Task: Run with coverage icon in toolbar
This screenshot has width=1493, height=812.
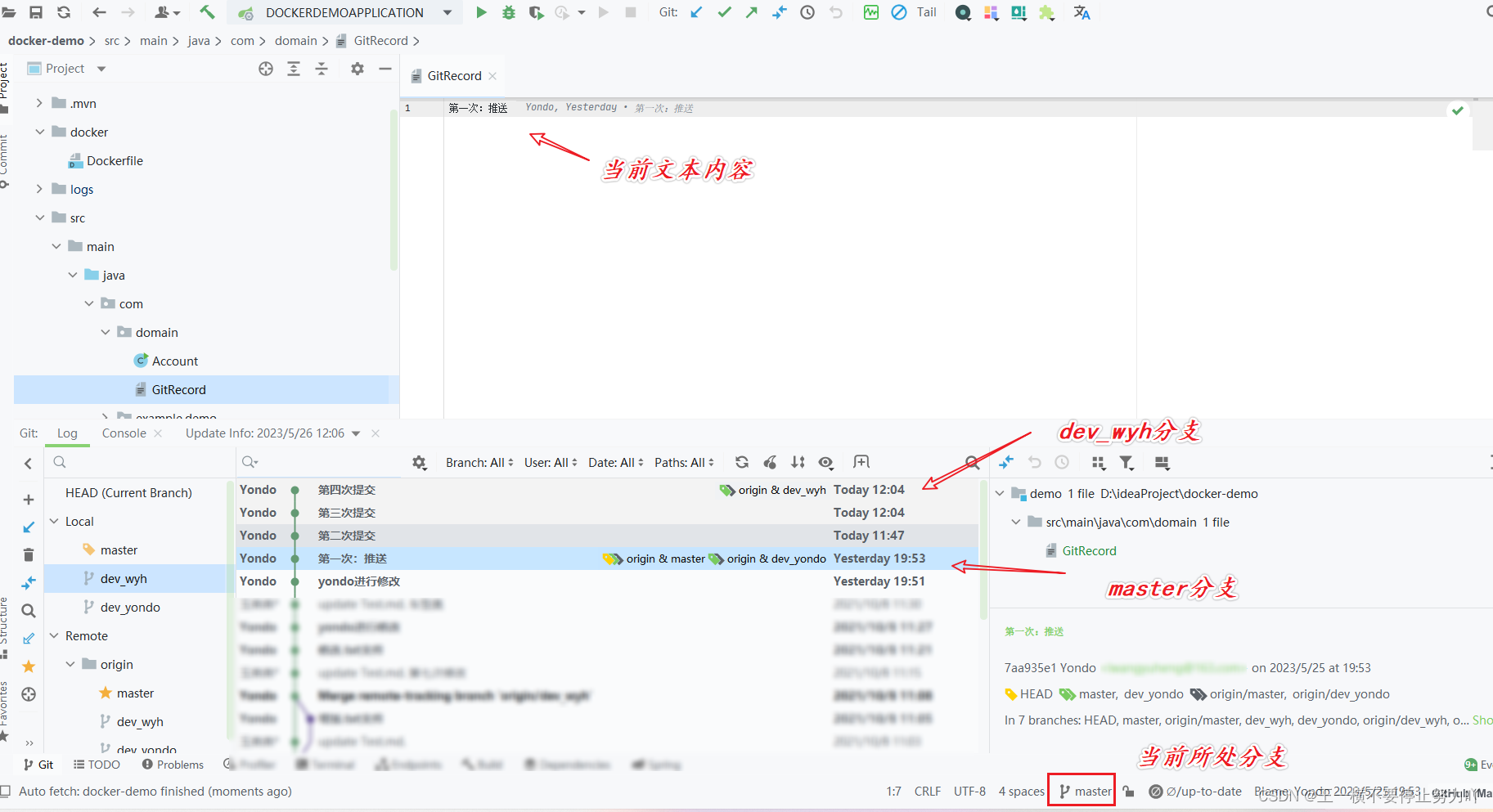Action: tap(536, 12)
